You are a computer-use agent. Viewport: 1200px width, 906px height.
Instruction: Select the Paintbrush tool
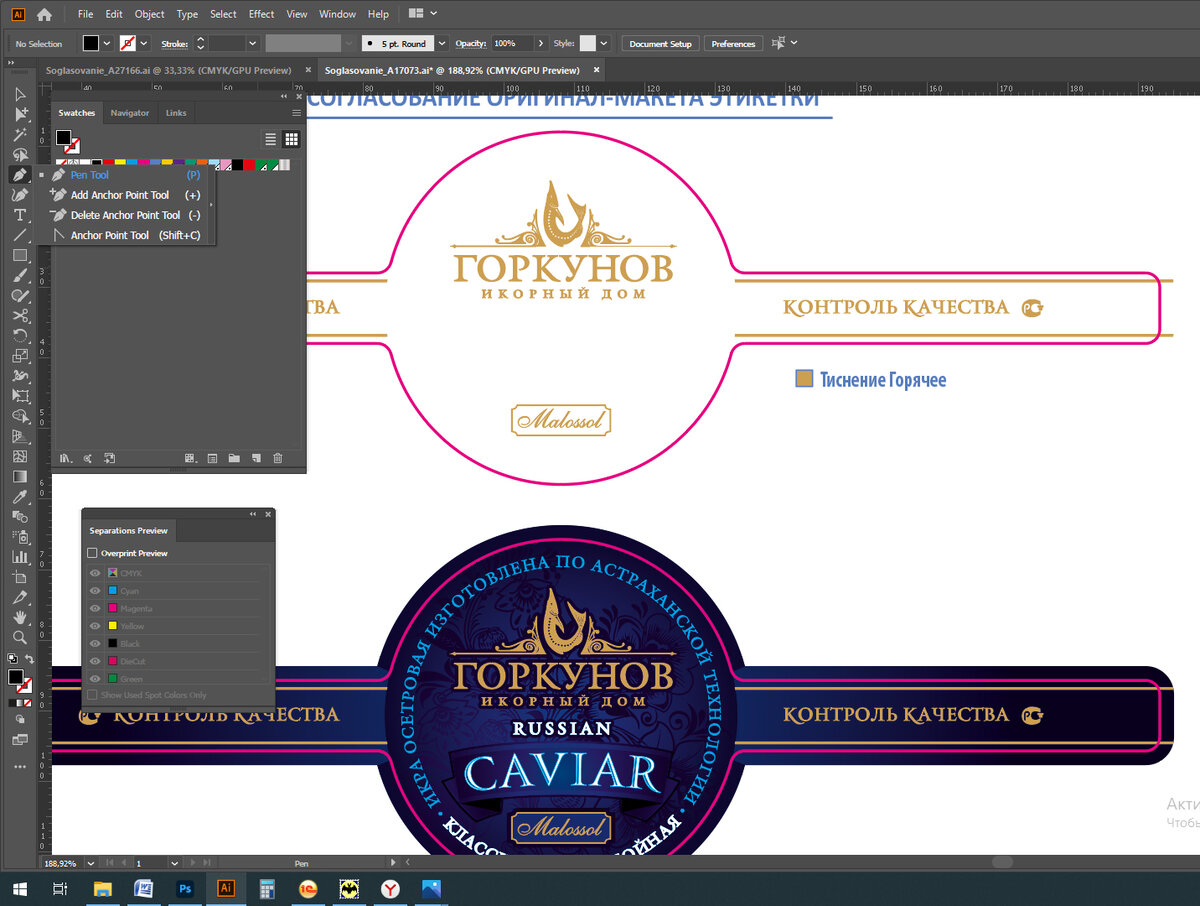tap(19, 276)
